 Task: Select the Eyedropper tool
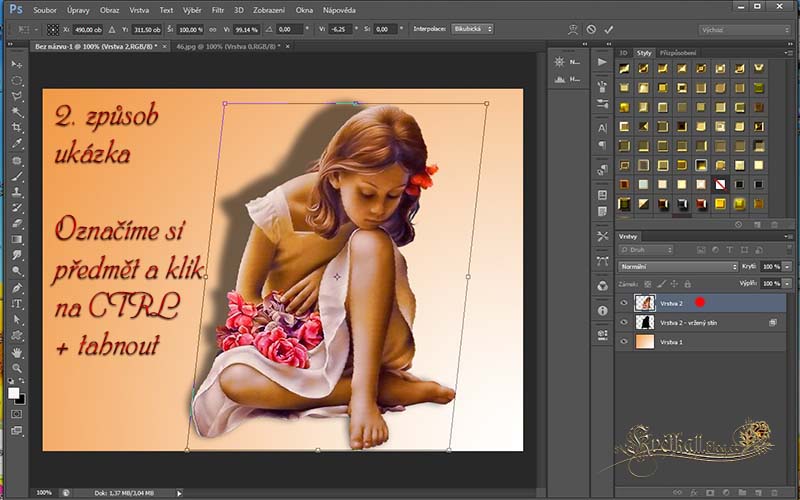coord(17,144)
